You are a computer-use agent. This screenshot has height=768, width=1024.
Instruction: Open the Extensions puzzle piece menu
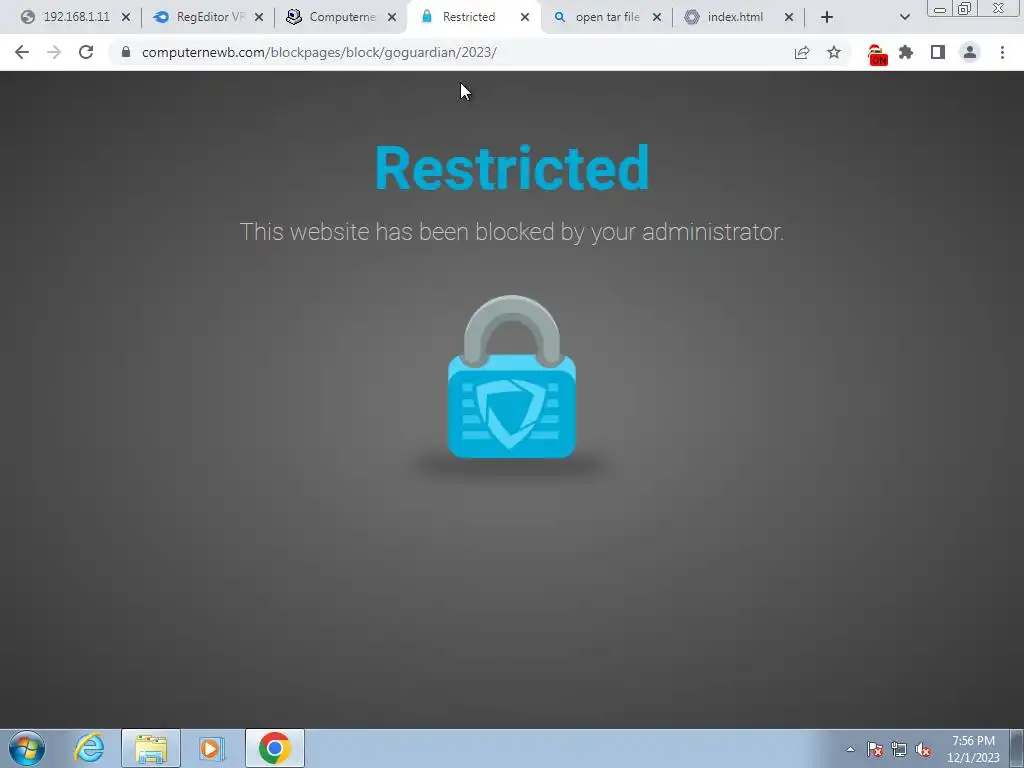(906, 52)
